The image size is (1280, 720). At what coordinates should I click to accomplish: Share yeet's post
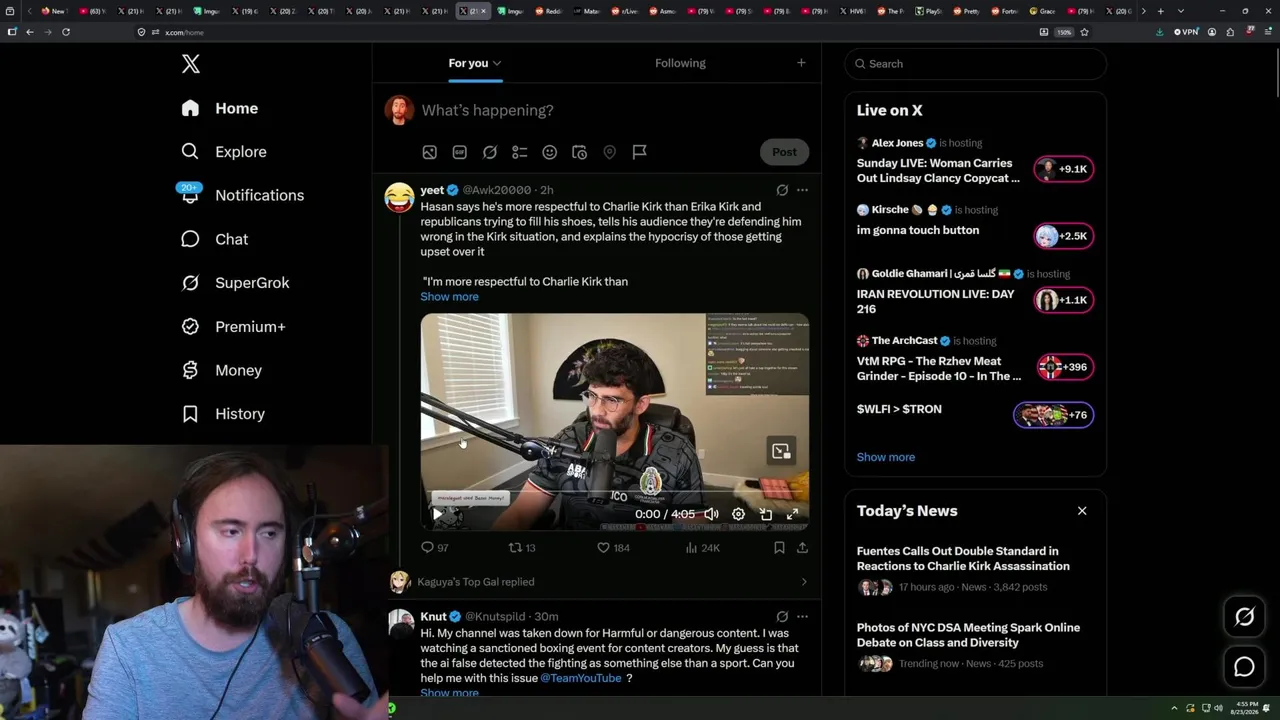tap(802, 548)
